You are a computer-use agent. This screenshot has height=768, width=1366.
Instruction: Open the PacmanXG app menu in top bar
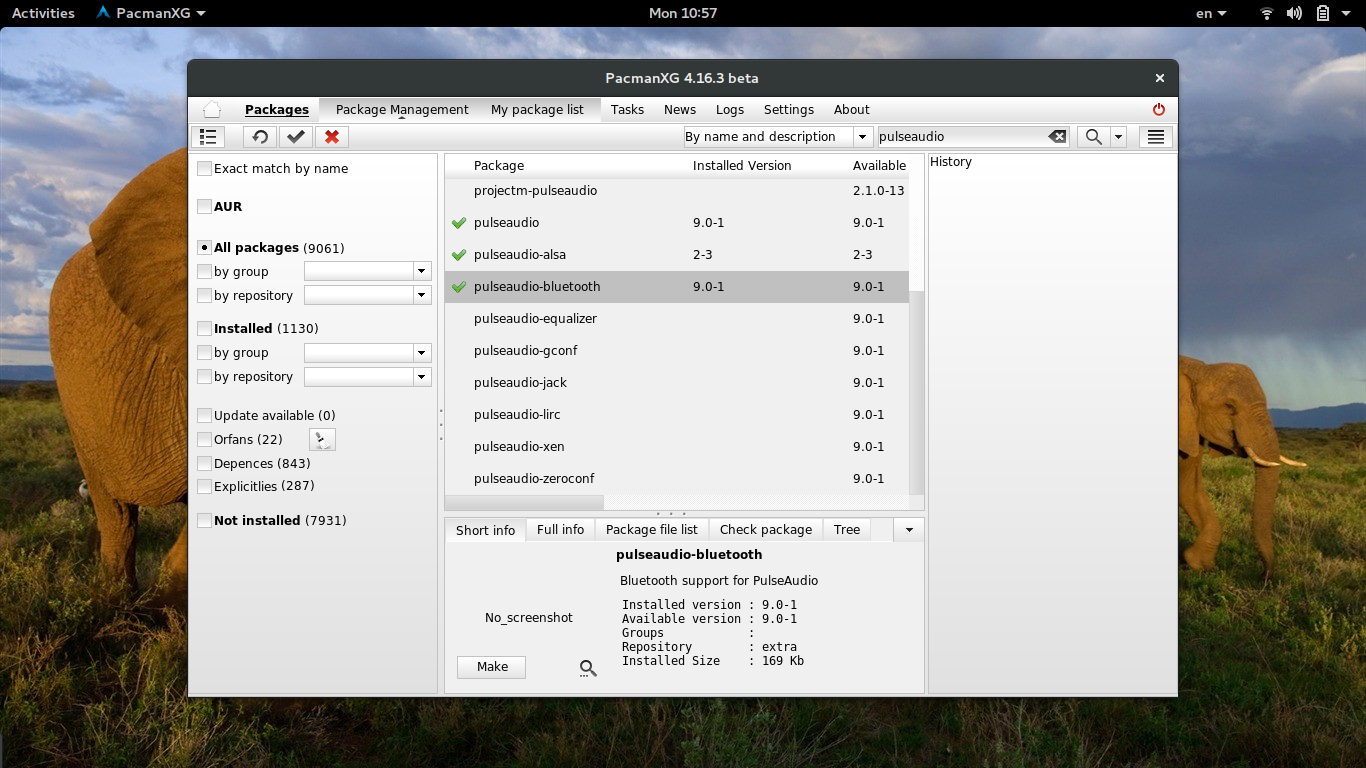[x=151, y=13]
